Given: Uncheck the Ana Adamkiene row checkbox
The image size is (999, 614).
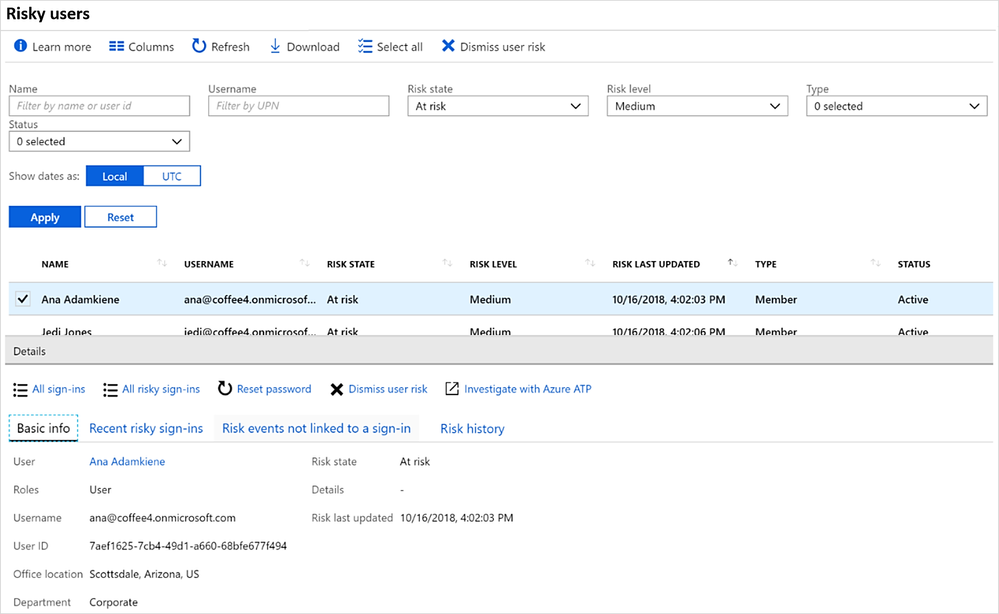Looking at the screenshot, I should point(23,299).
